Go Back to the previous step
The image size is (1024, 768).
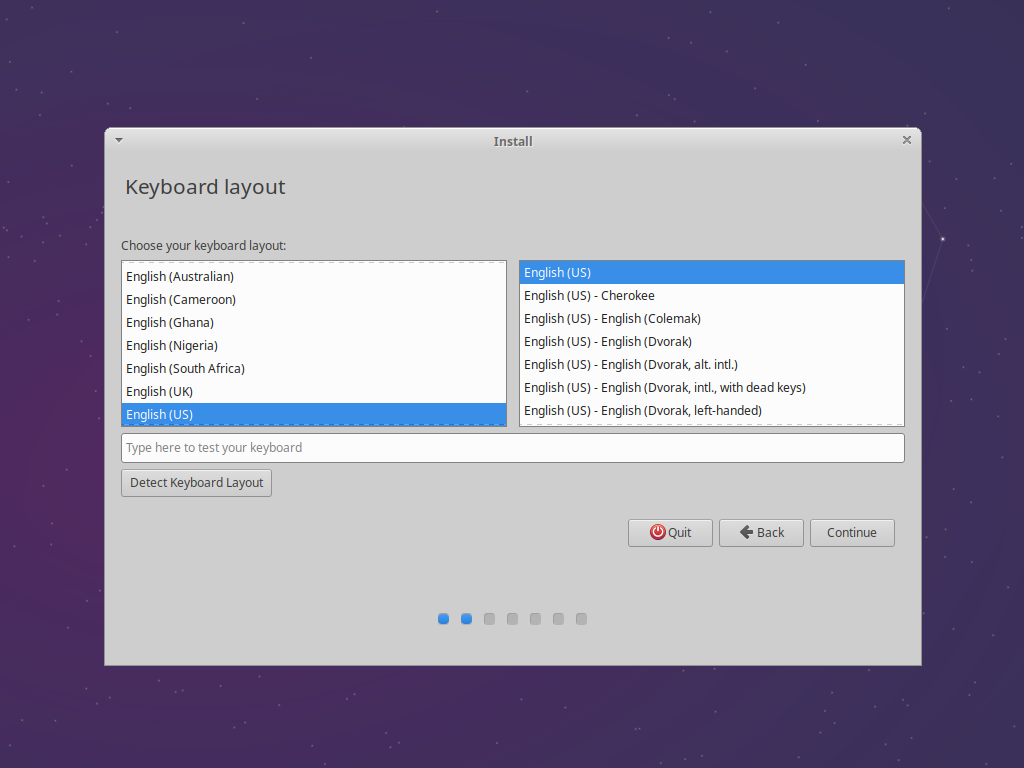coord(761,532)
